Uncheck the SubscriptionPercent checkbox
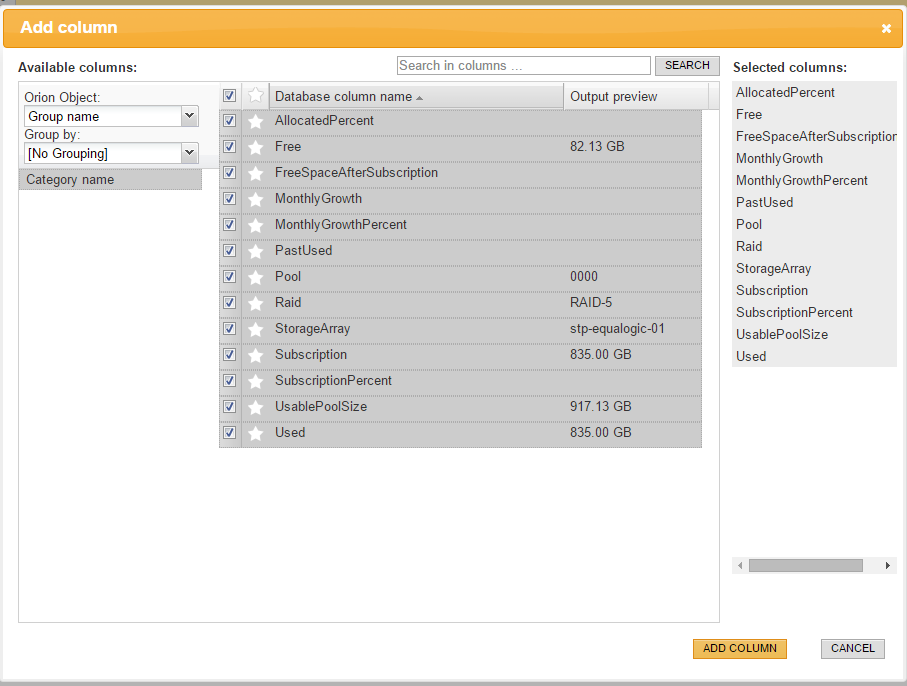The image size is (907, 686). [x=230, y=381]
